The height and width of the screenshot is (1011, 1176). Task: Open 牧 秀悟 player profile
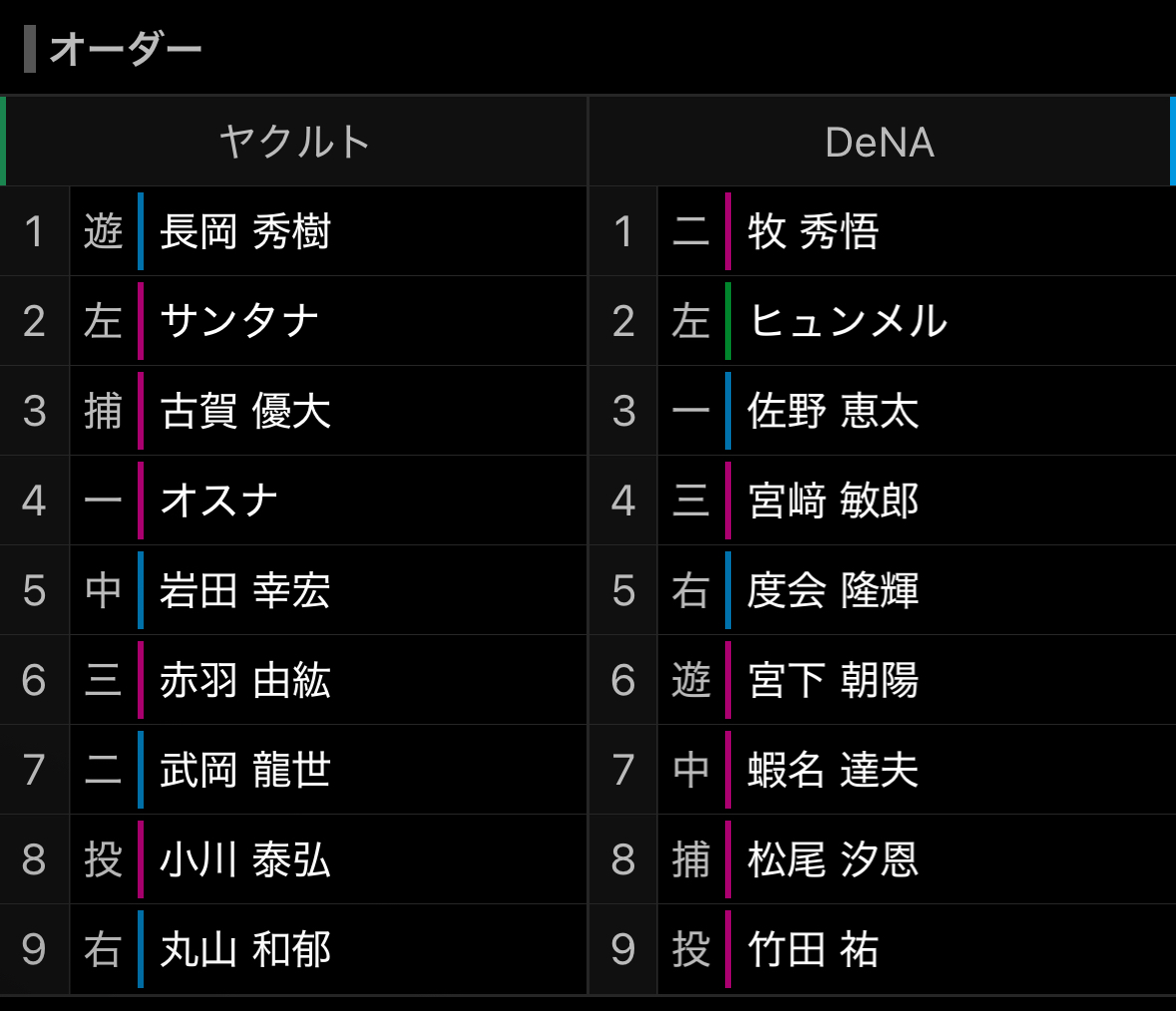pyautogui.click(x=813, y=231)
